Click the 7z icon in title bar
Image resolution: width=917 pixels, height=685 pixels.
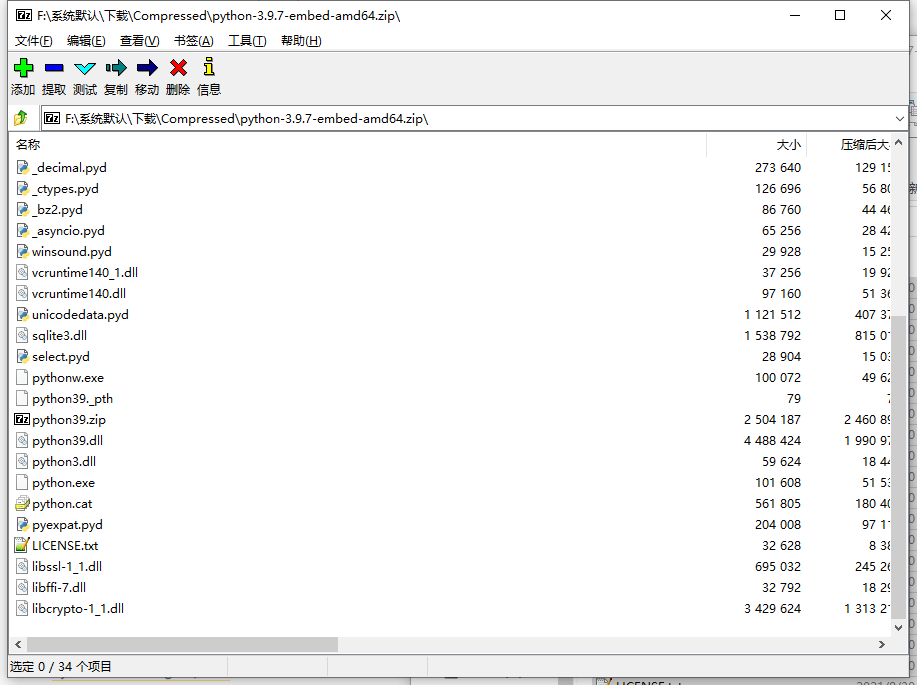[24, 15]
